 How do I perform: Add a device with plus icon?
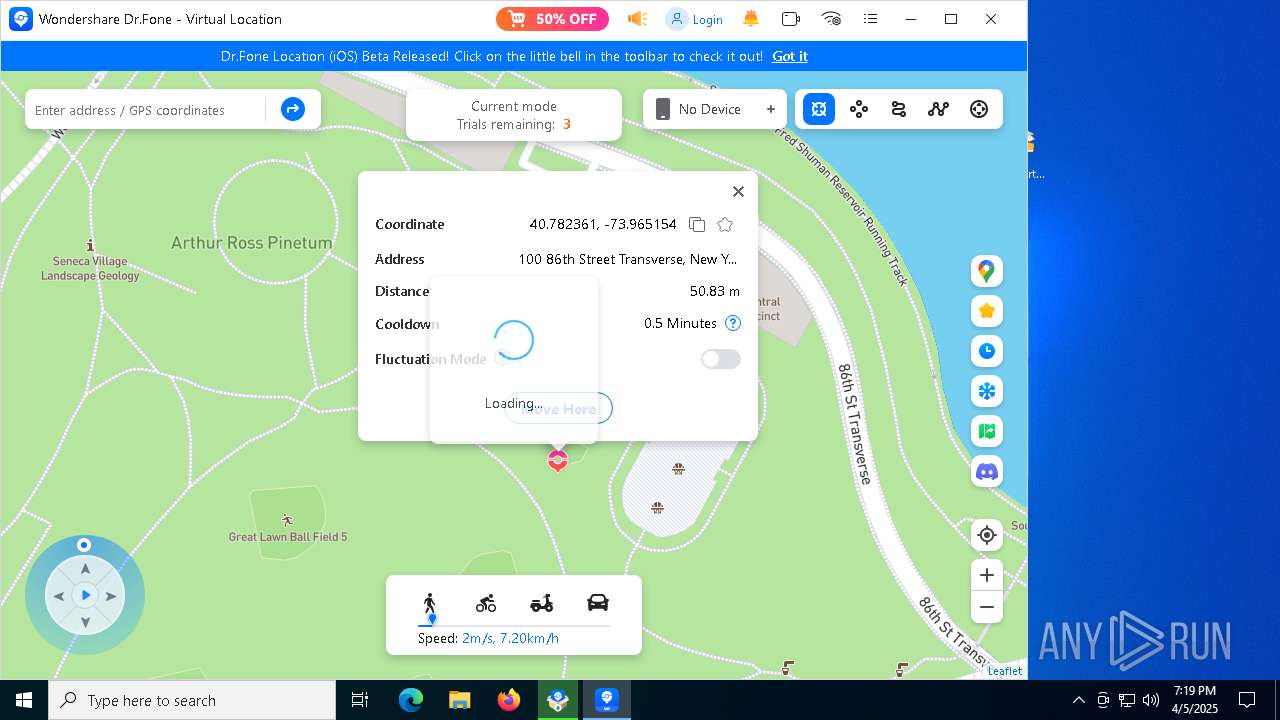(x=771, y=109)
